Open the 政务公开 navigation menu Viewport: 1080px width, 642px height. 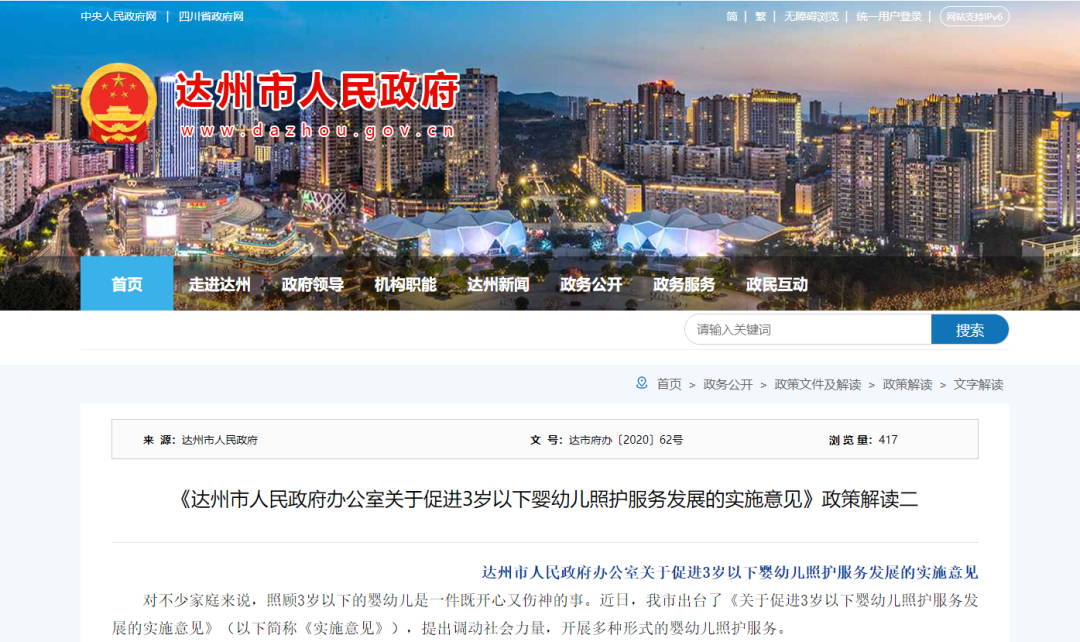coord(591,284)
